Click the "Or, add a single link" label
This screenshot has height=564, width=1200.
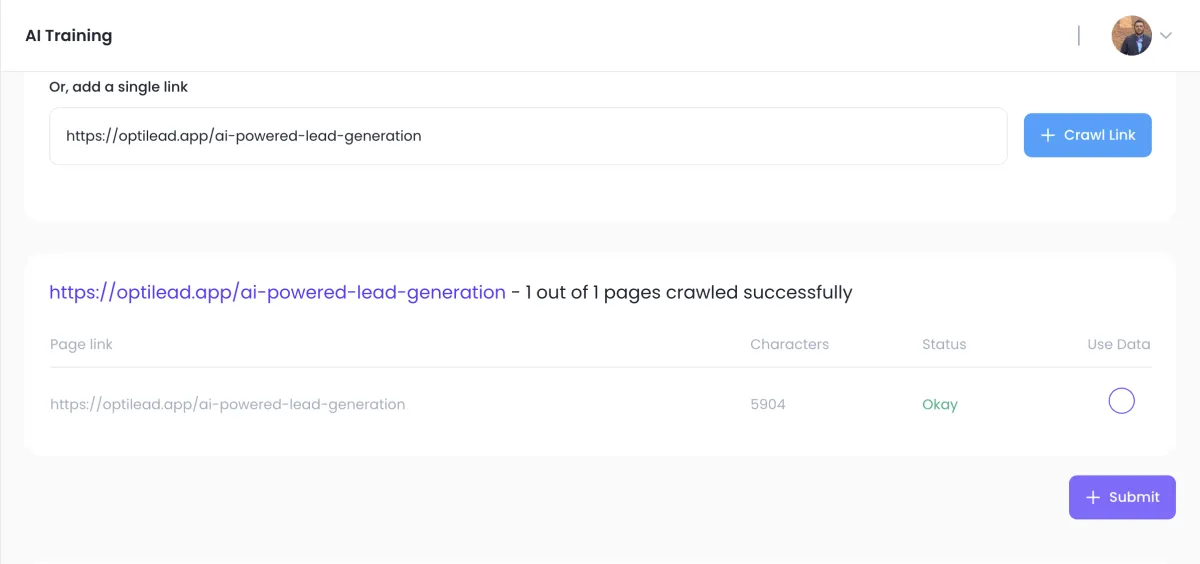[x=118, y=87]
